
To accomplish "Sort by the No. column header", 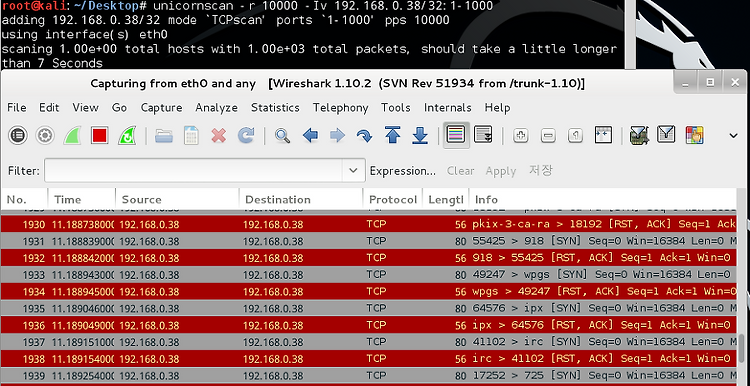I will point(24,199).
